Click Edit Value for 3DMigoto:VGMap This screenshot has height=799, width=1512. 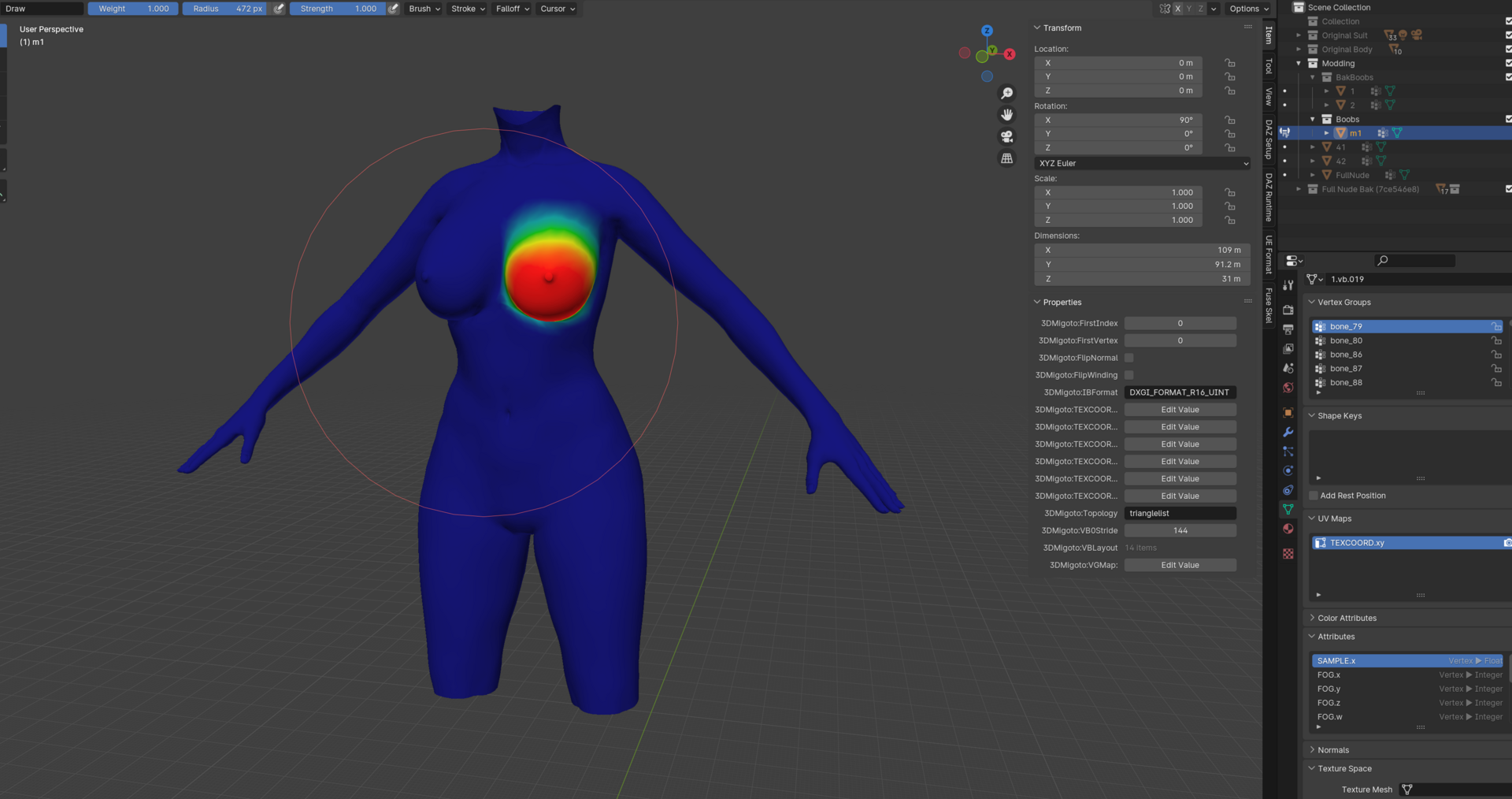pos(1180,565)
